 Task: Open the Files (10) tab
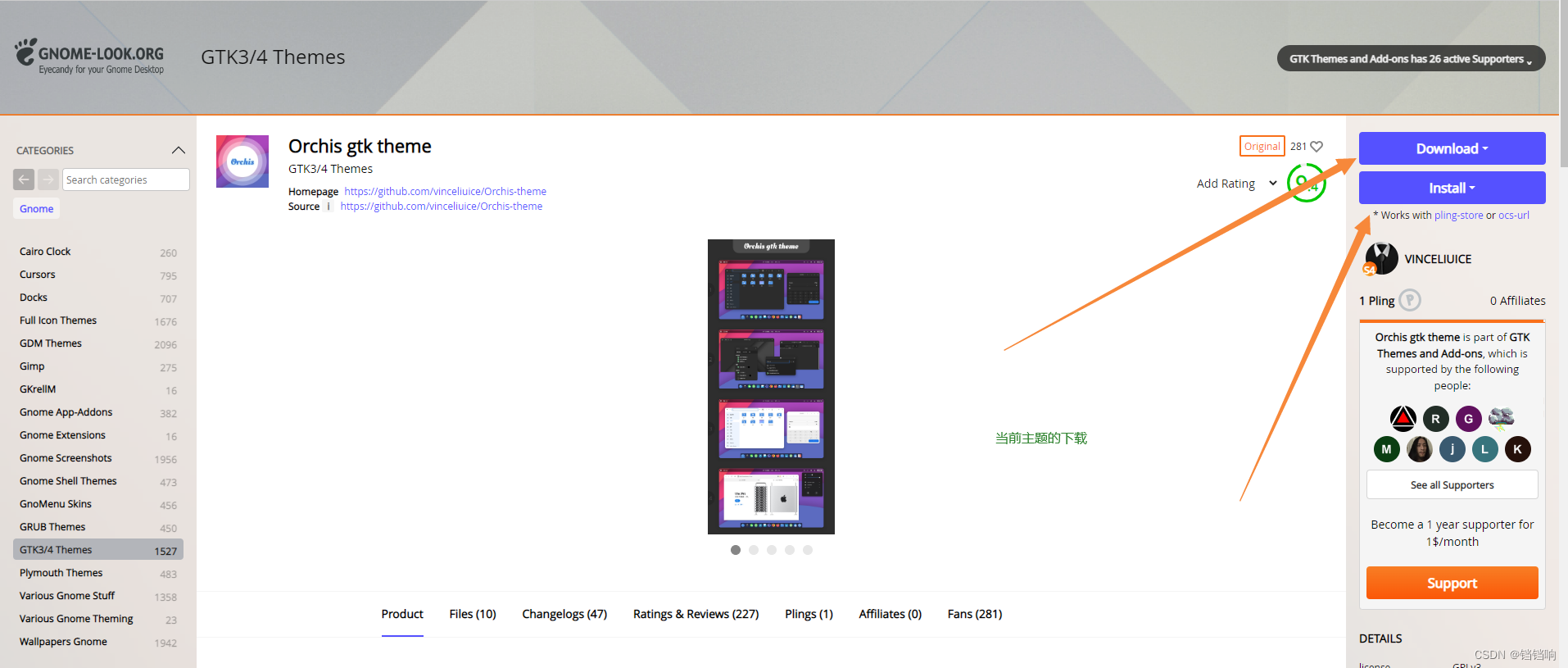(x=473, y=614)
